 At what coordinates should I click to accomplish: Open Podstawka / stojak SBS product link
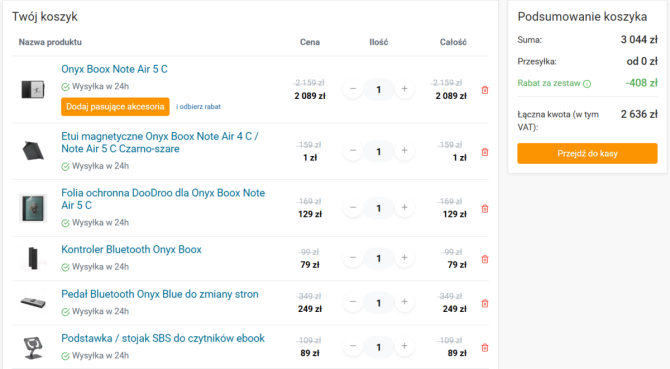[x=163, y=338]
